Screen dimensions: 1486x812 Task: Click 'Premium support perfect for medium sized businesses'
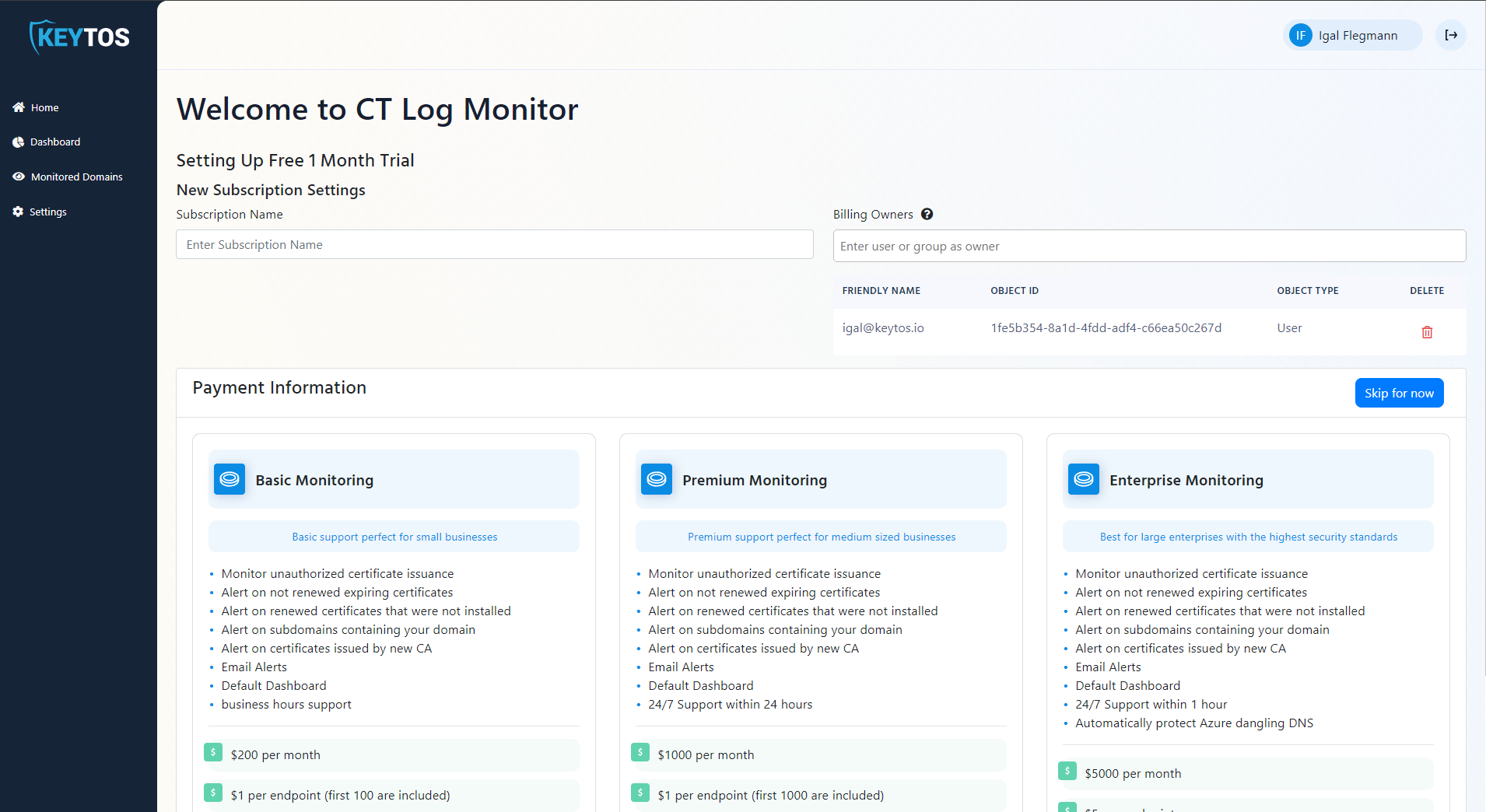[x=822, y=537]
